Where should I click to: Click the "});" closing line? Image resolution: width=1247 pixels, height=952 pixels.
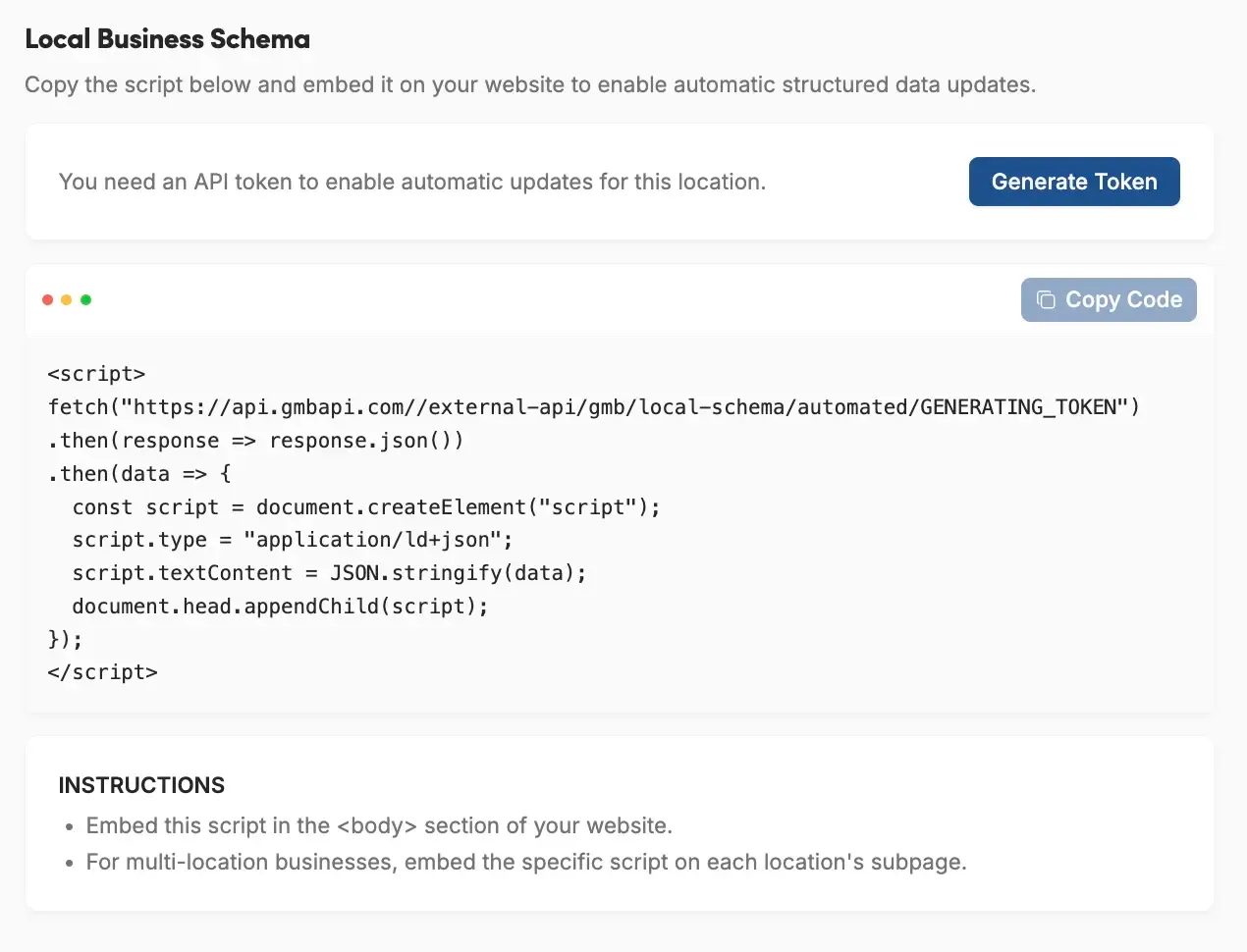tap(65, 639)
